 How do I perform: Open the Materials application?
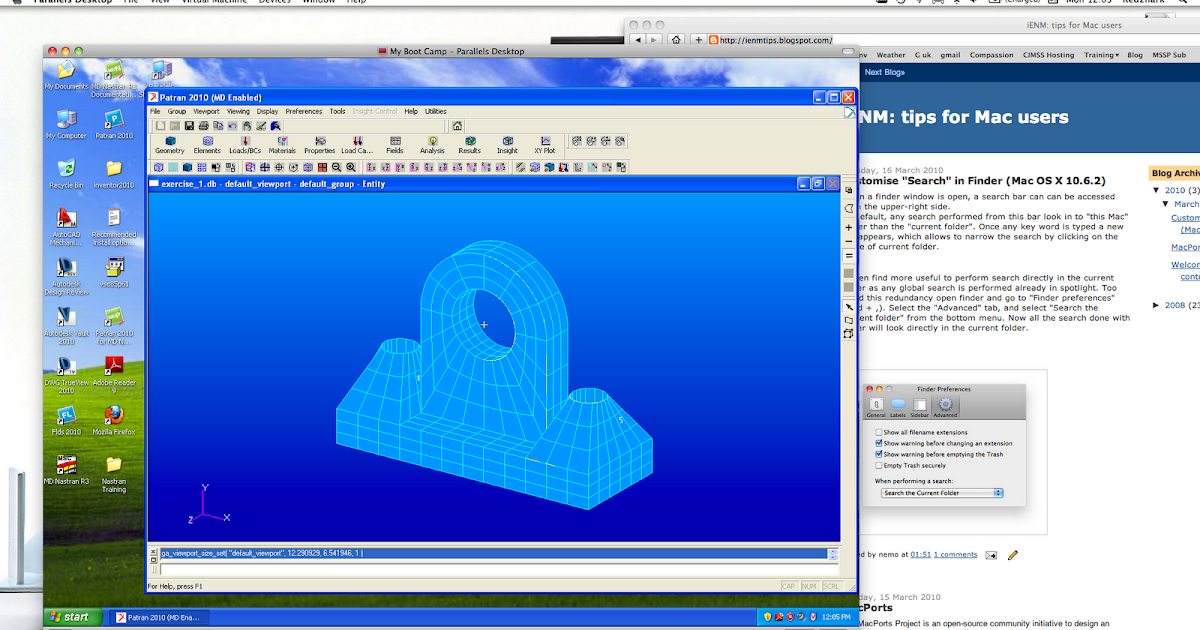[x=282, y=145]
